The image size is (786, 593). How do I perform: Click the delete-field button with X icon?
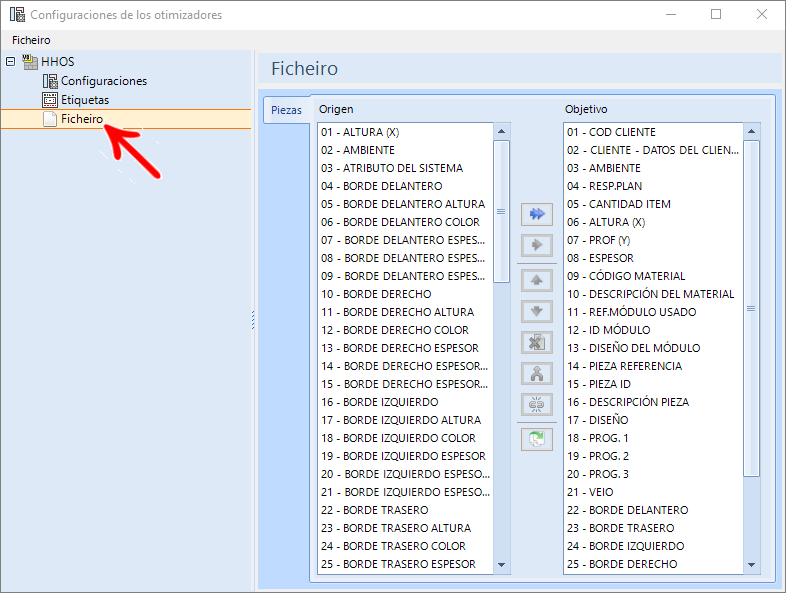pyautogui.click(x=537, y=342)
